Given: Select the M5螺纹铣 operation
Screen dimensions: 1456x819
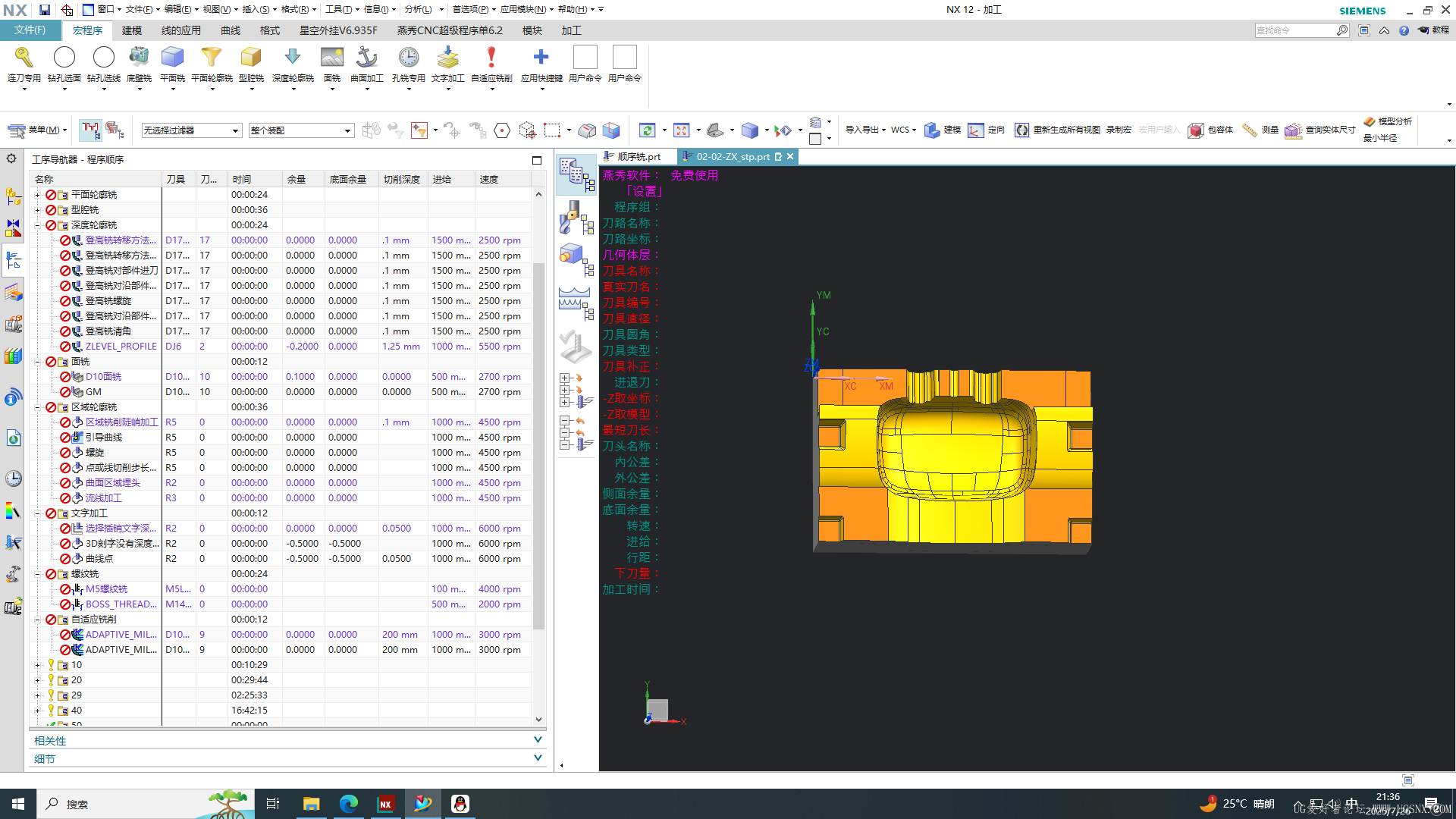Looking at the screenshot, I should [106, 589].
